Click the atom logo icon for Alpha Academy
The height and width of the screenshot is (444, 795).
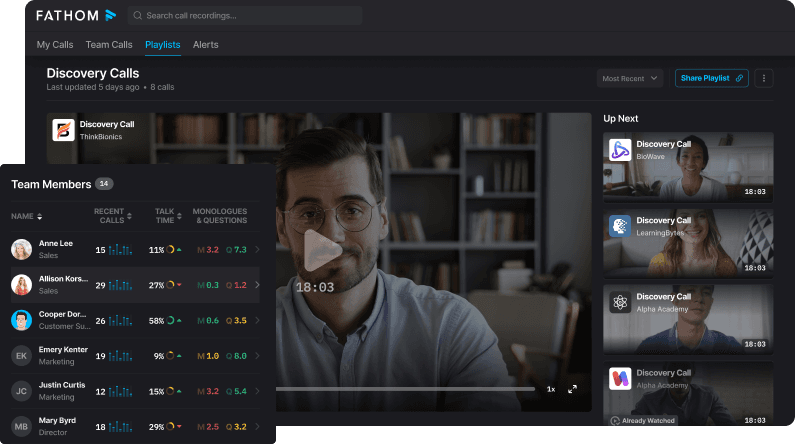coord(620,303)
